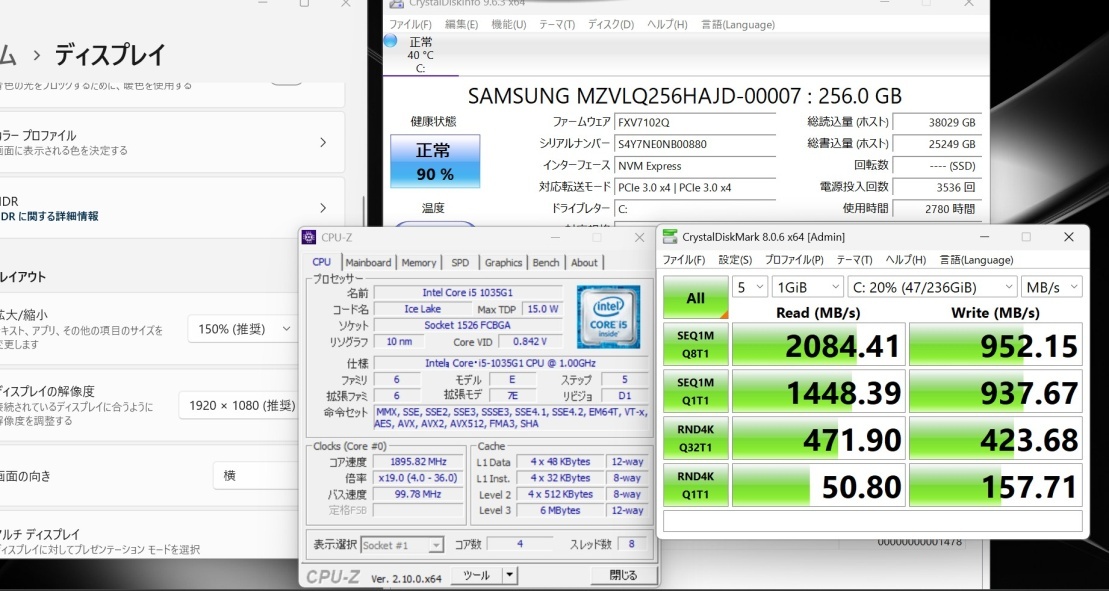The height and width of the screenshot is (591, 1109).
Task: Open the ファイル(F) menu in CrystalDiskMark
Action: [684, 259]
